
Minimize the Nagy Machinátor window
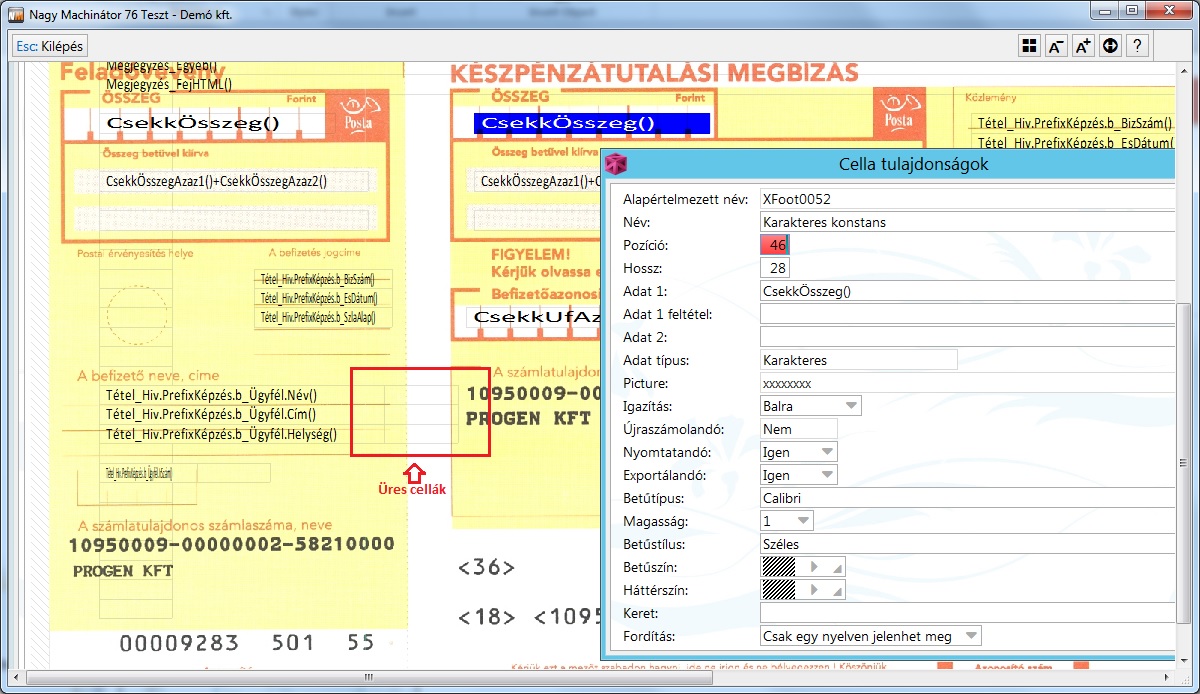[1103, 10]
